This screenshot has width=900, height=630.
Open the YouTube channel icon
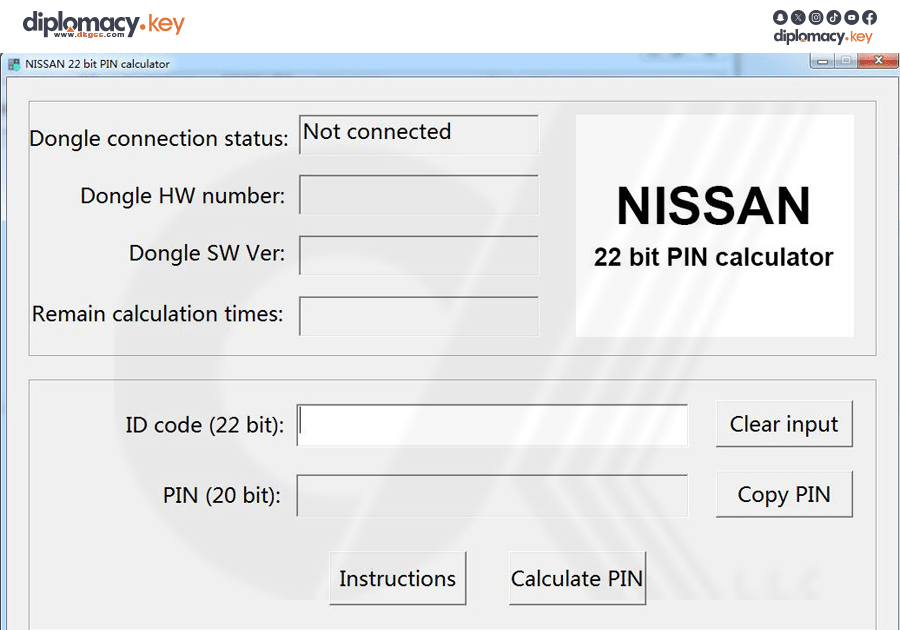pos(852,17)
